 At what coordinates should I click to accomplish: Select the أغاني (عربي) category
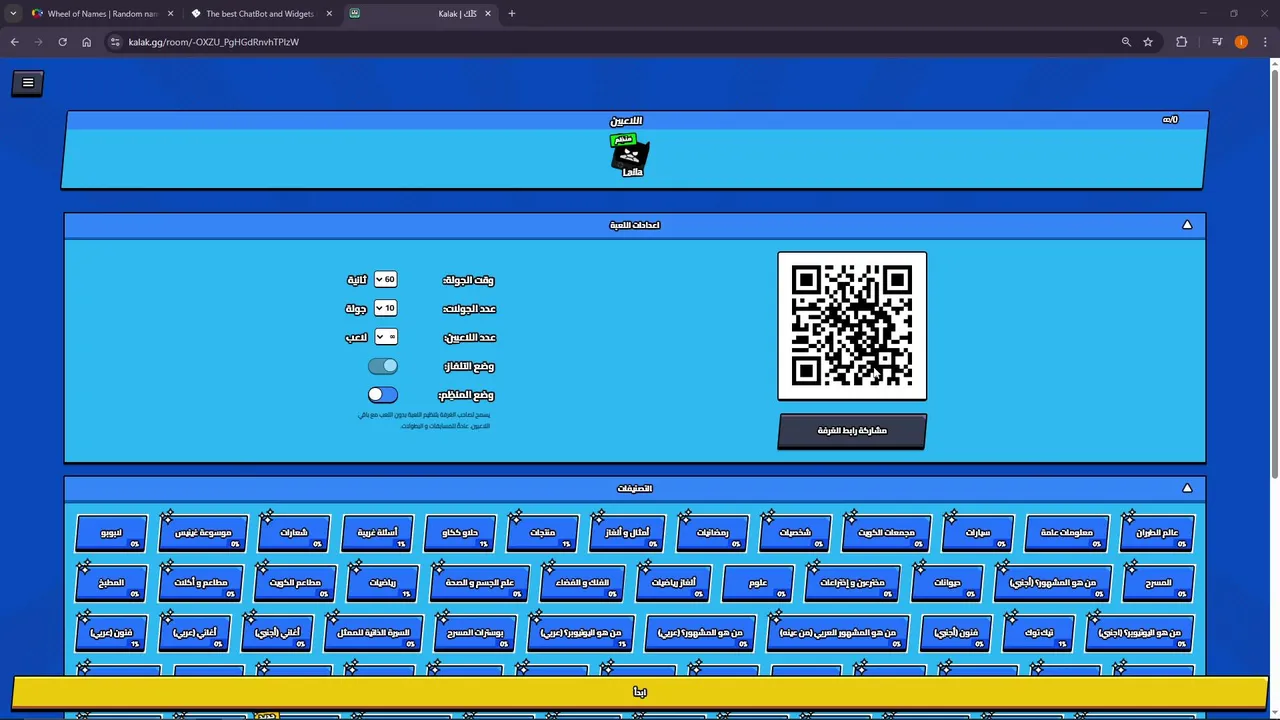[194, 633]
